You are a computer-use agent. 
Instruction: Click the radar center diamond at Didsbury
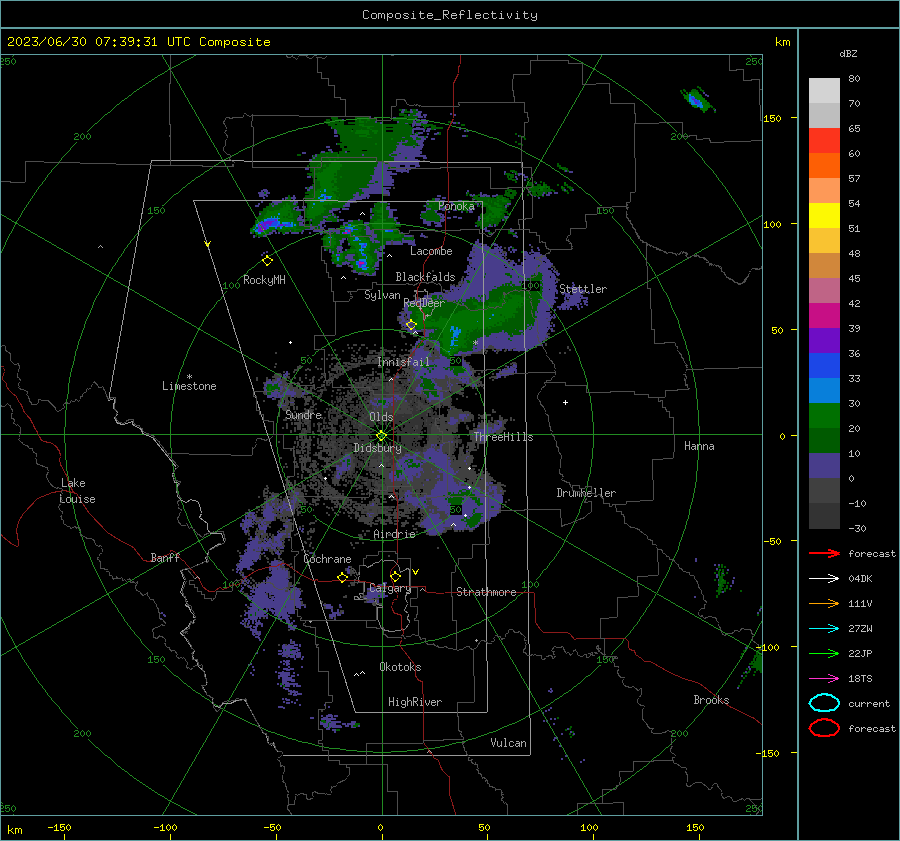382,435
